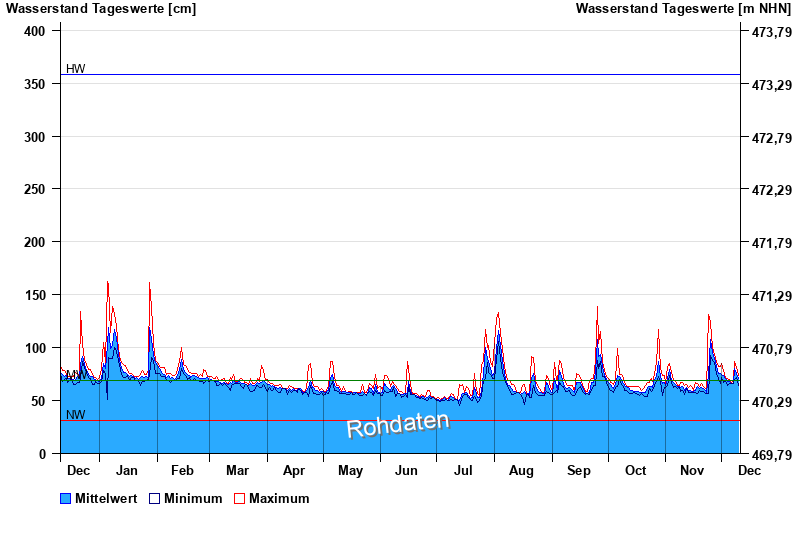Click the 'Wasserstand Tageswerte [cm]' axis title
The image size is (800, 550).
(101, 9)
